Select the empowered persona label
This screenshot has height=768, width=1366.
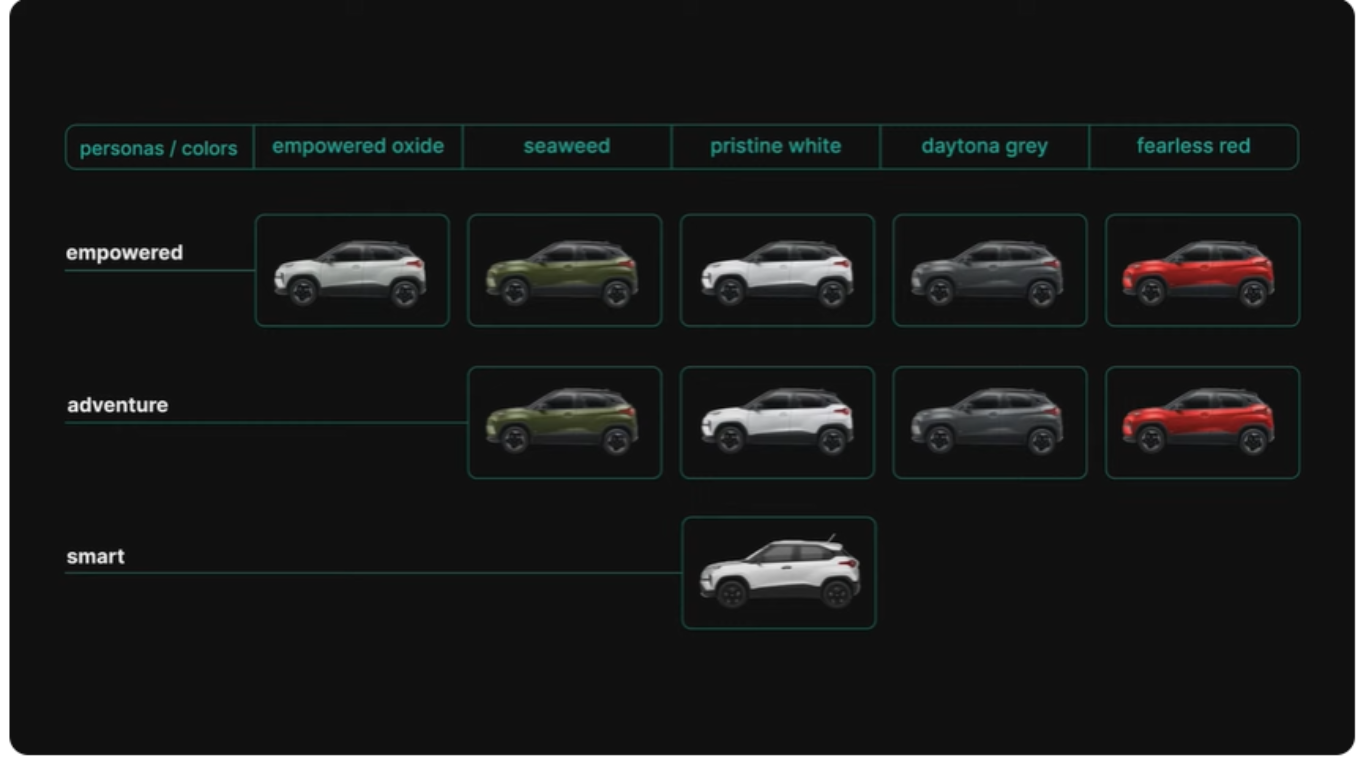pyautogui.click(x=125, y=253)
